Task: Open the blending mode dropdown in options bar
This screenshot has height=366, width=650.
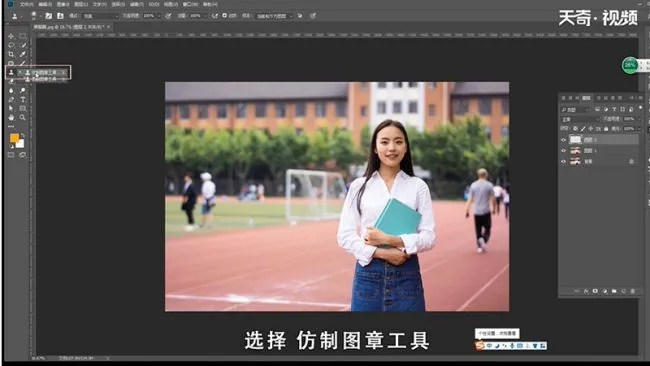Action: (101, 16)
